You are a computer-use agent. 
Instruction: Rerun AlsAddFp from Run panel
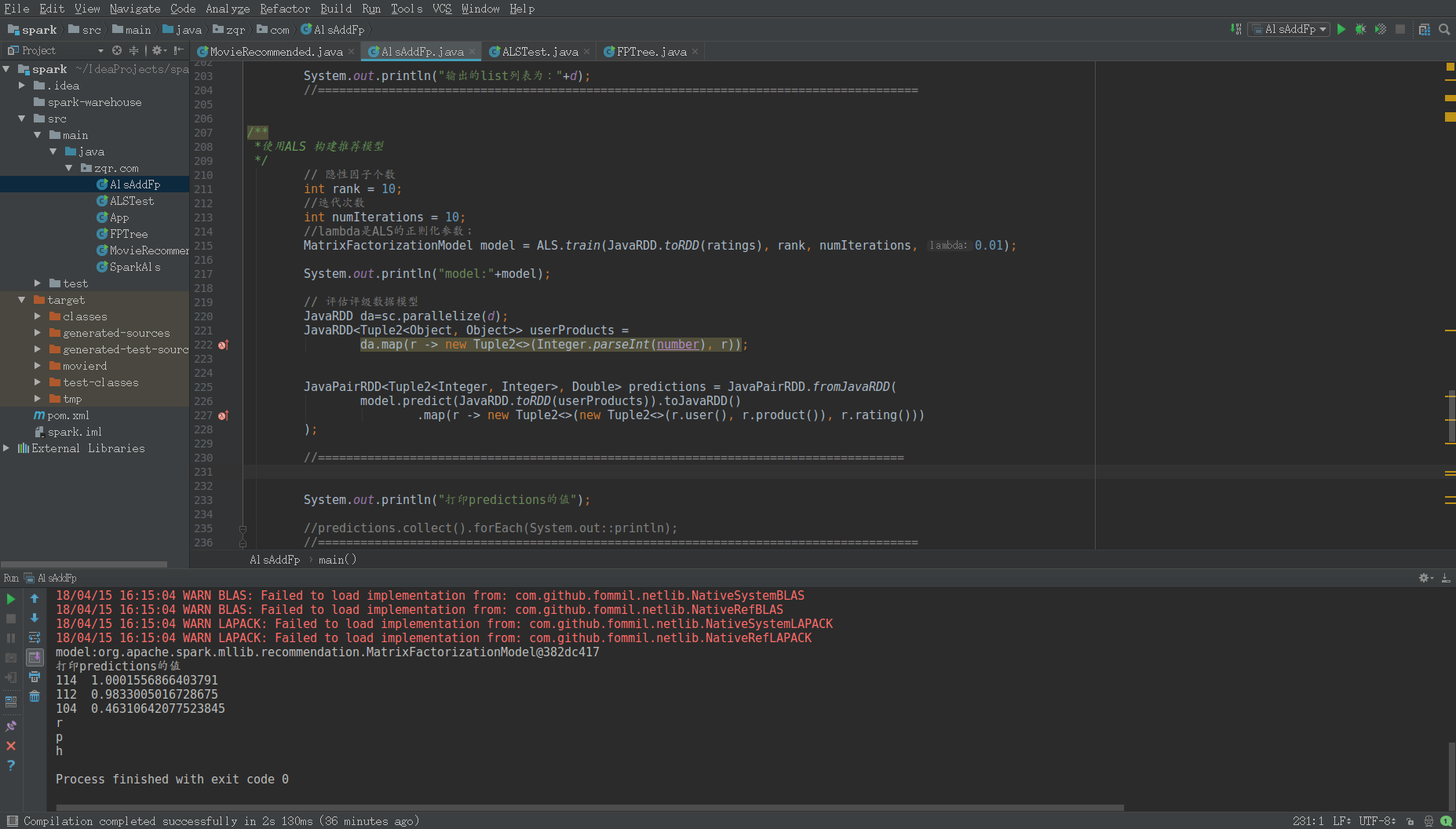(11, 599)
